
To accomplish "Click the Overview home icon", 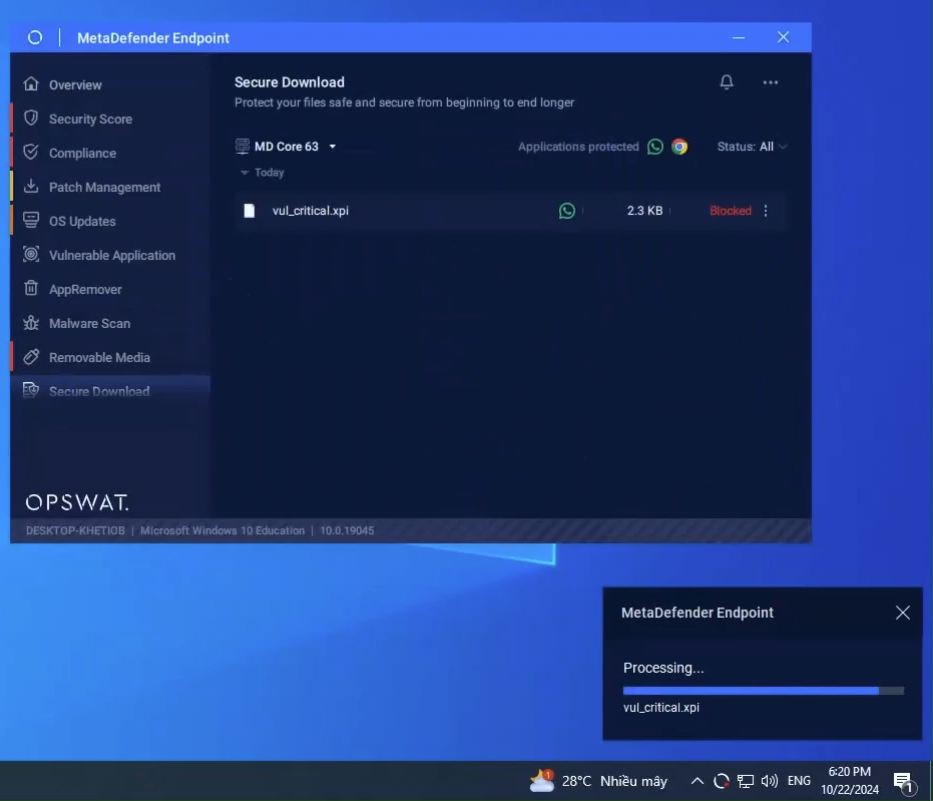I will click(x=31, y=85).
